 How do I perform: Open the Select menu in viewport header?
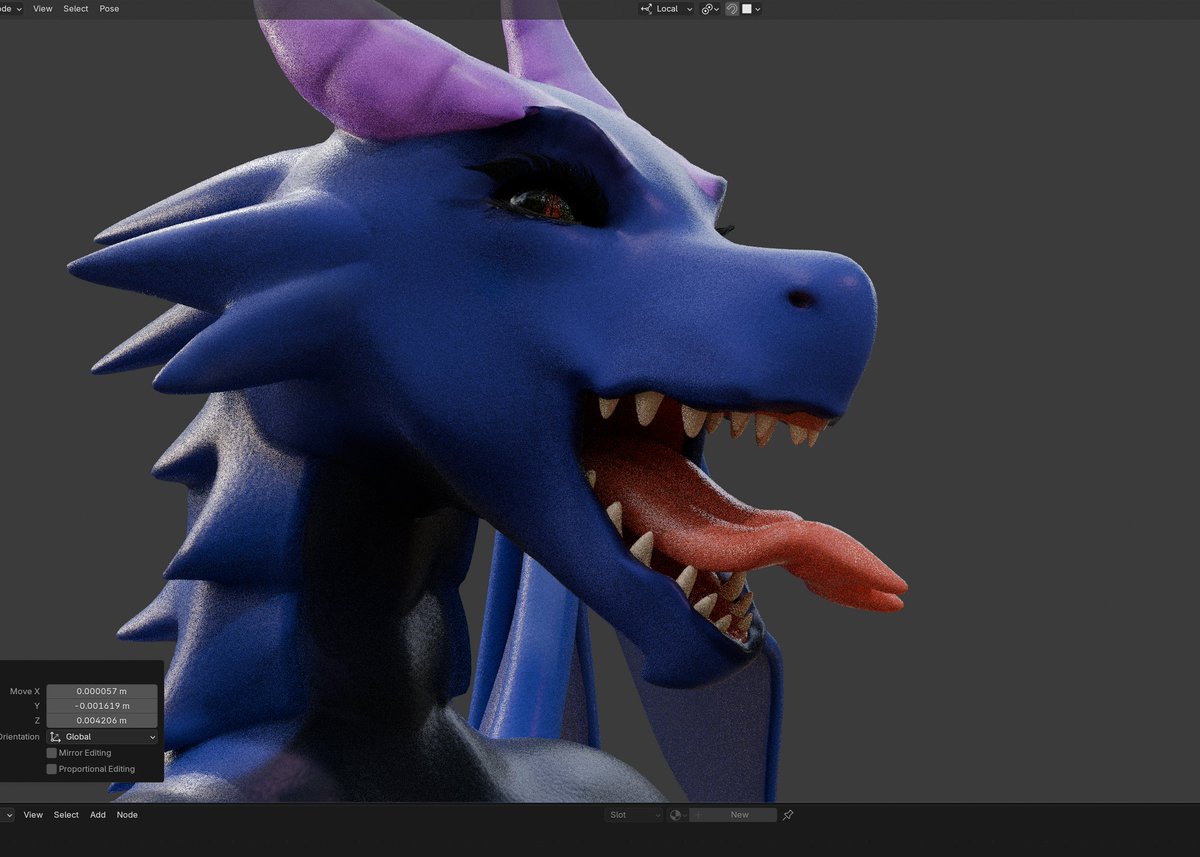76,8
